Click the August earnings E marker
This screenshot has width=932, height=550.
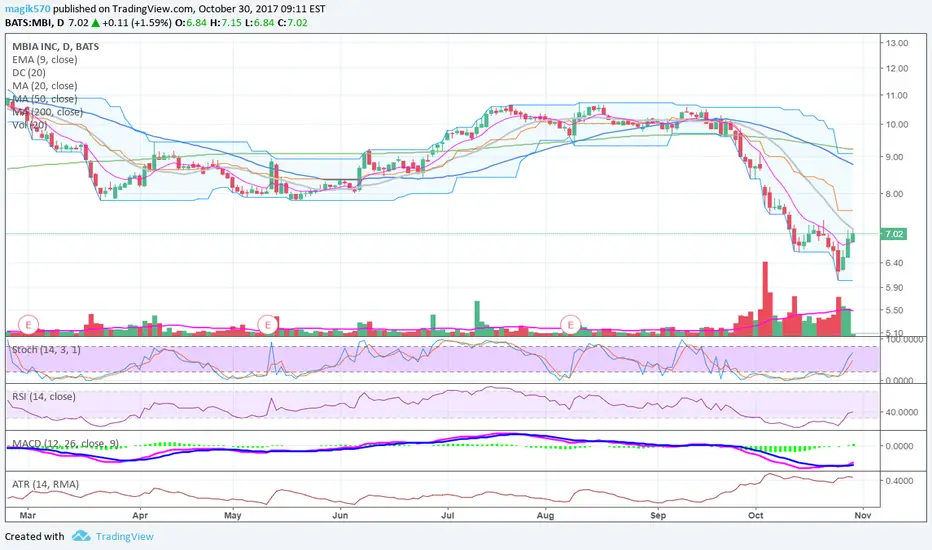(571, 325)
